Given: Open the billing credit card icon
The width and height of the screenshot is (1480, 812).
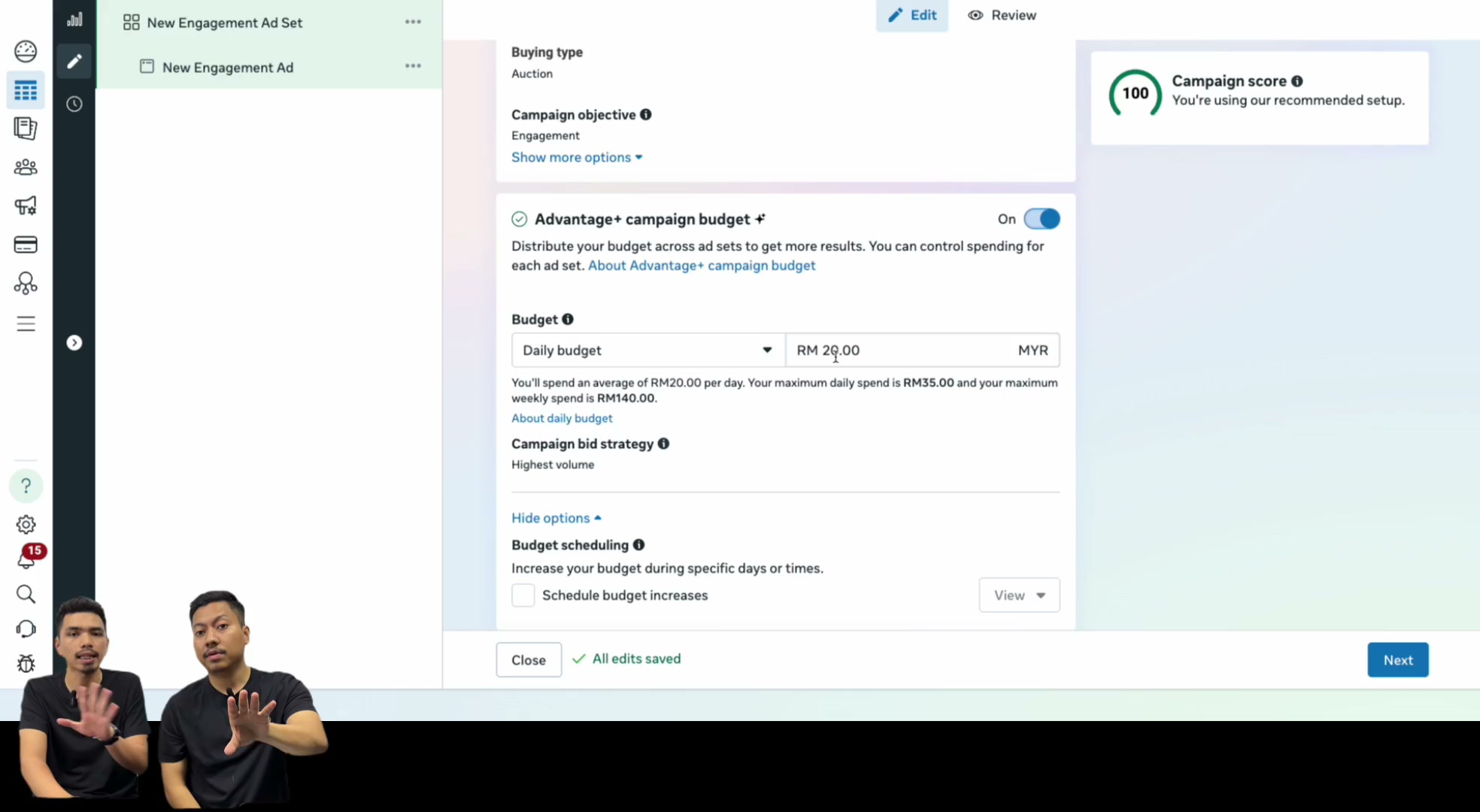Looking at the screenshot, I should pos(26,244).
